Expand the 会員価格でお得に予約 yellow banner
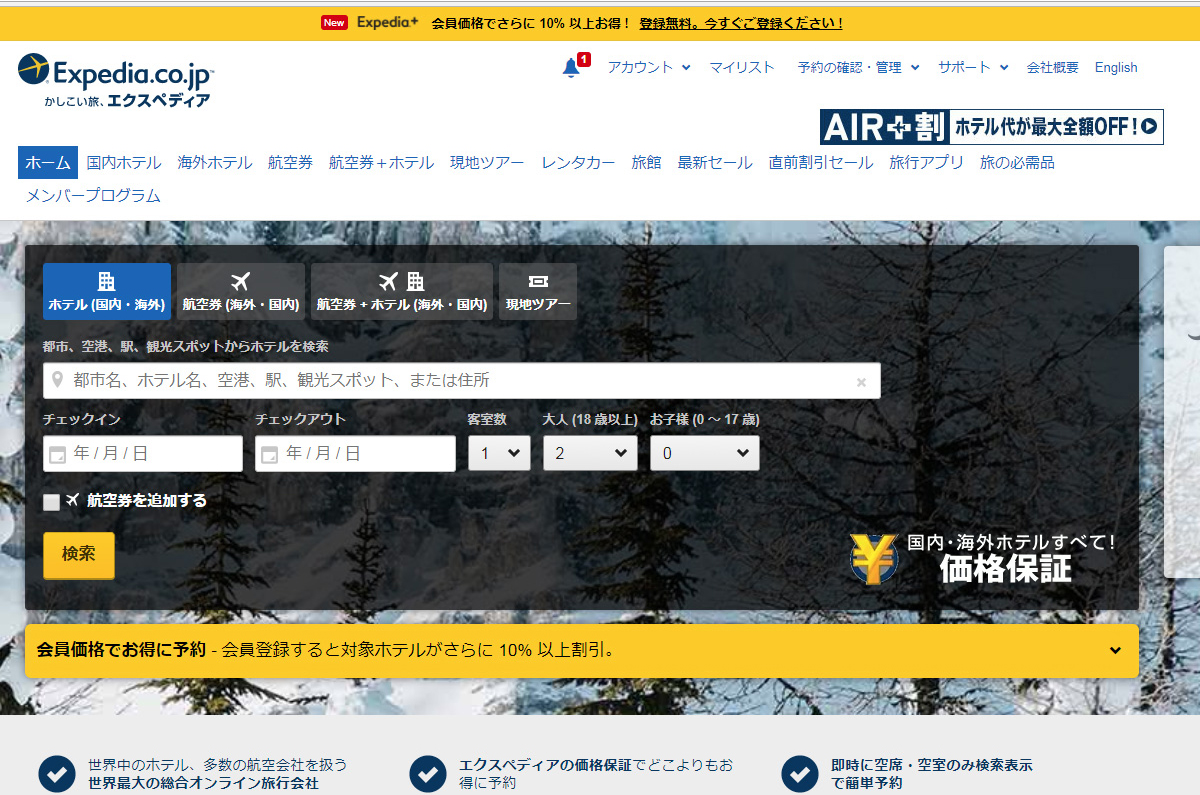This screenshot has height=795, width=1200. click(x=1115, y=651)
